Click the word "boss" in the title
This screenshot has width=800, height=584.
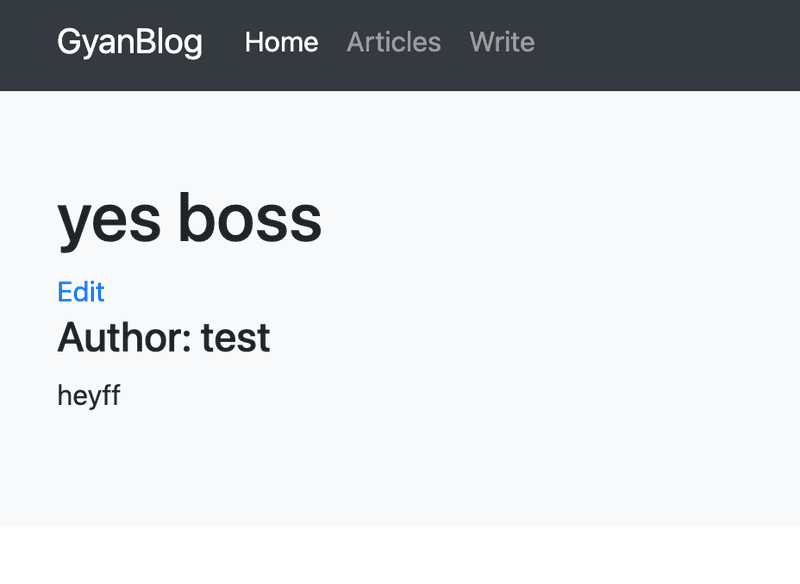pyautogui.click(x=250, y=218)
